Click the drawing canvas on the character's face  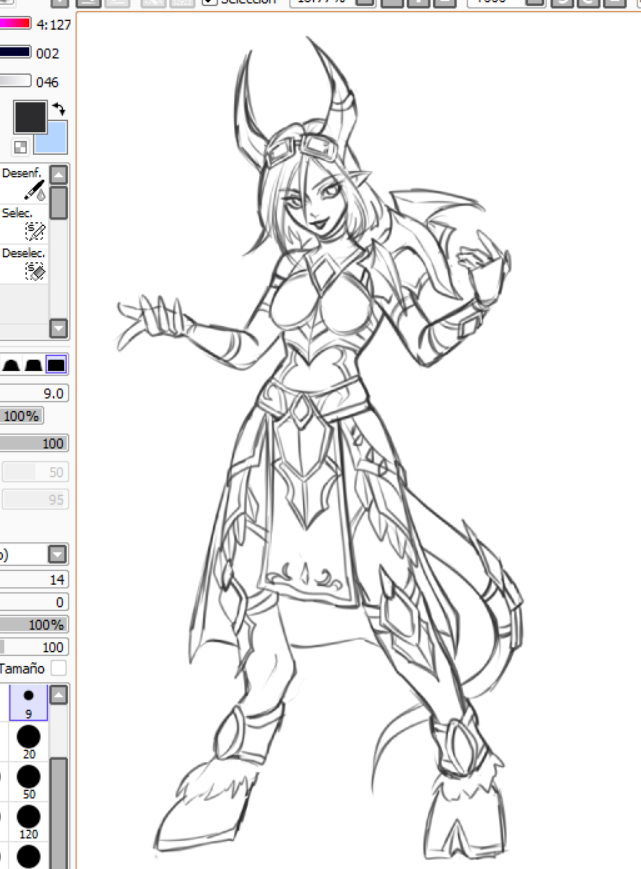[314, 201]
